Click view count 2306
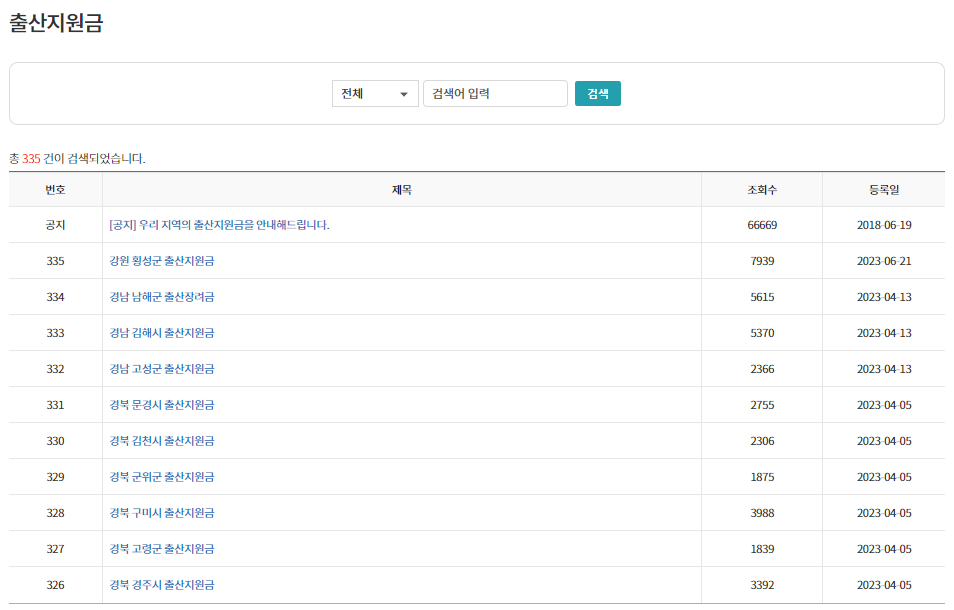Image resolution: width=954 pixels, height=610 pixels. 762,441
